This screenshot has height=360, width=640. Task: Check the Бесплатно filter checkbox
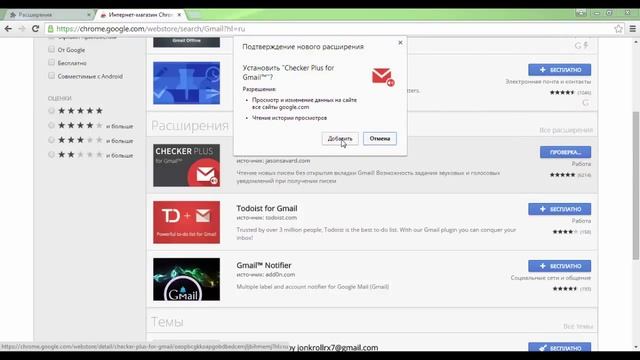(x=51, y=62)
